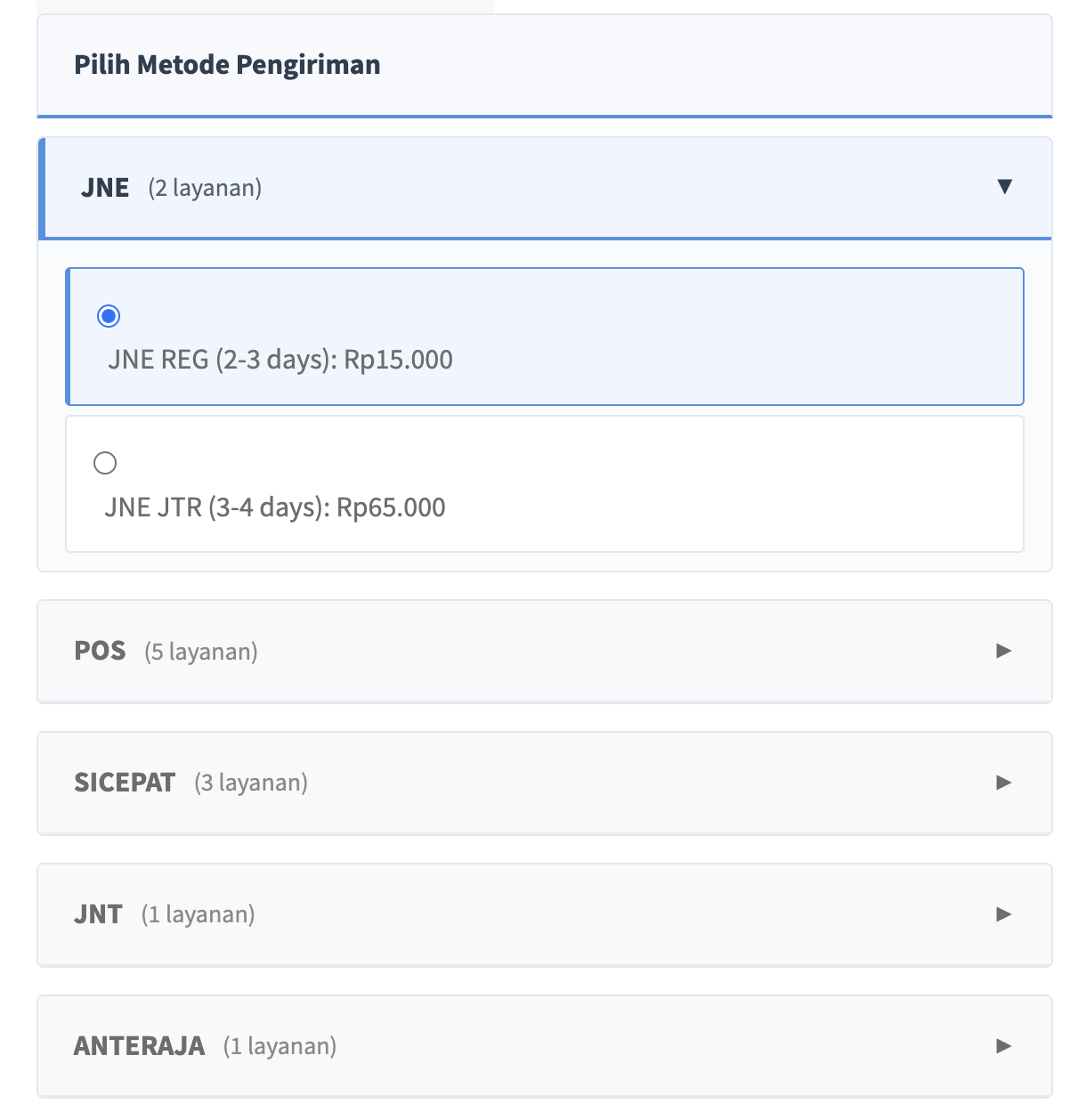Open the ANTERAJA courier header
The image size is (1086, 1120).
click(x=139, y=1046)
